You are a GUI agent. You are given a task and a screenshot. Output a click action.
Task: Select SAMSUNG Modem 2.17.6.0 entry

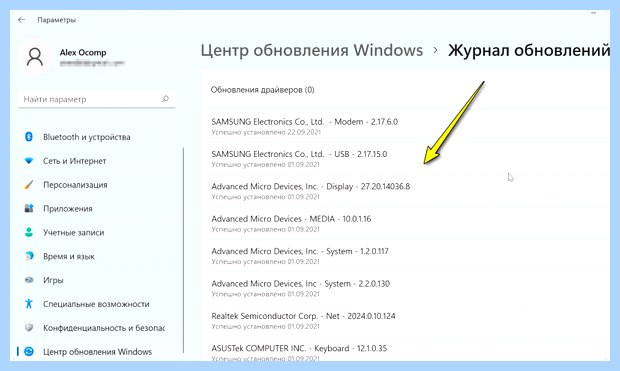click(405, 126)
